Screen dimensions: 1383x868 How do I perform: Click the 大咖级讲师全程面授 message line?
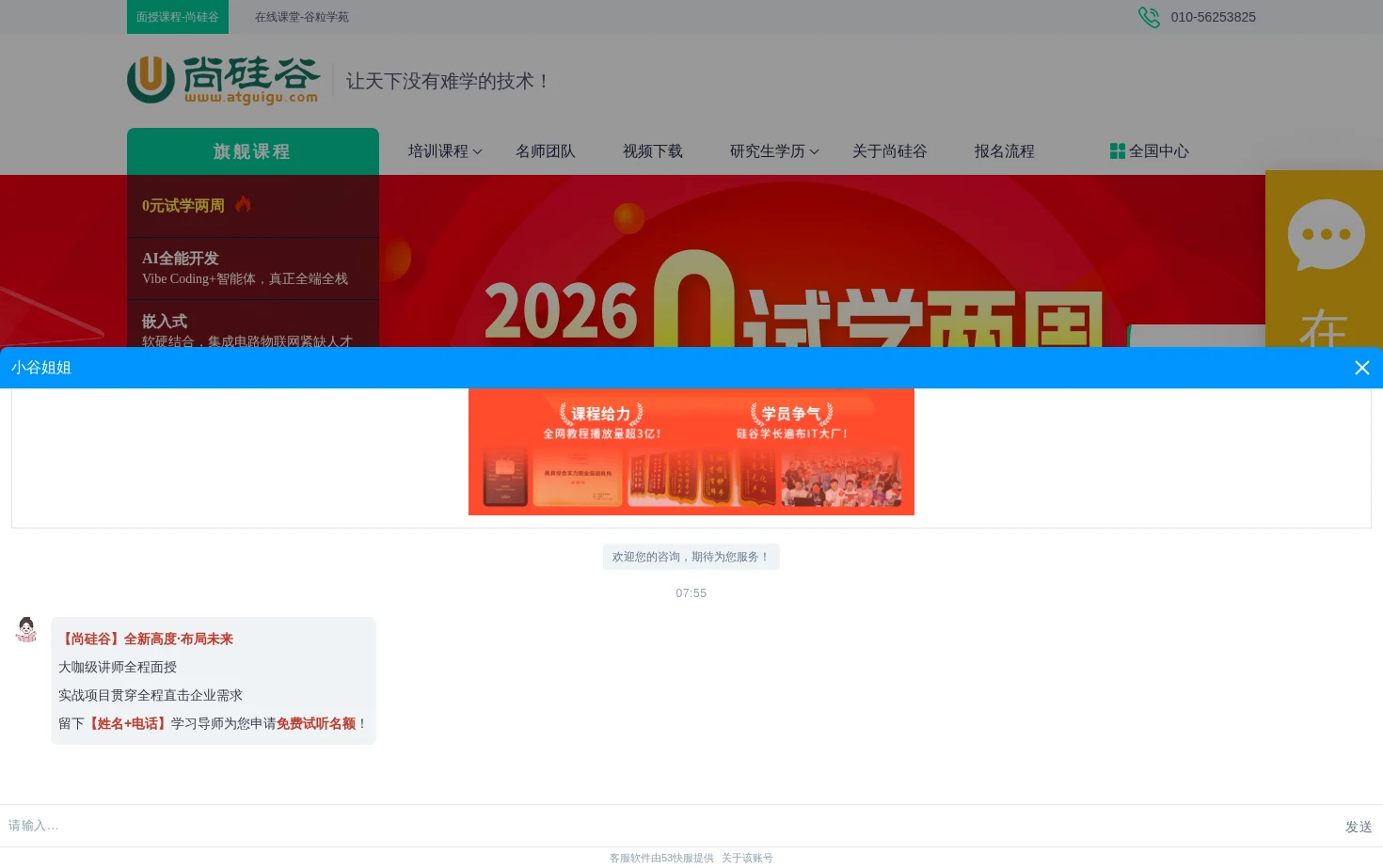click(118, 667)
